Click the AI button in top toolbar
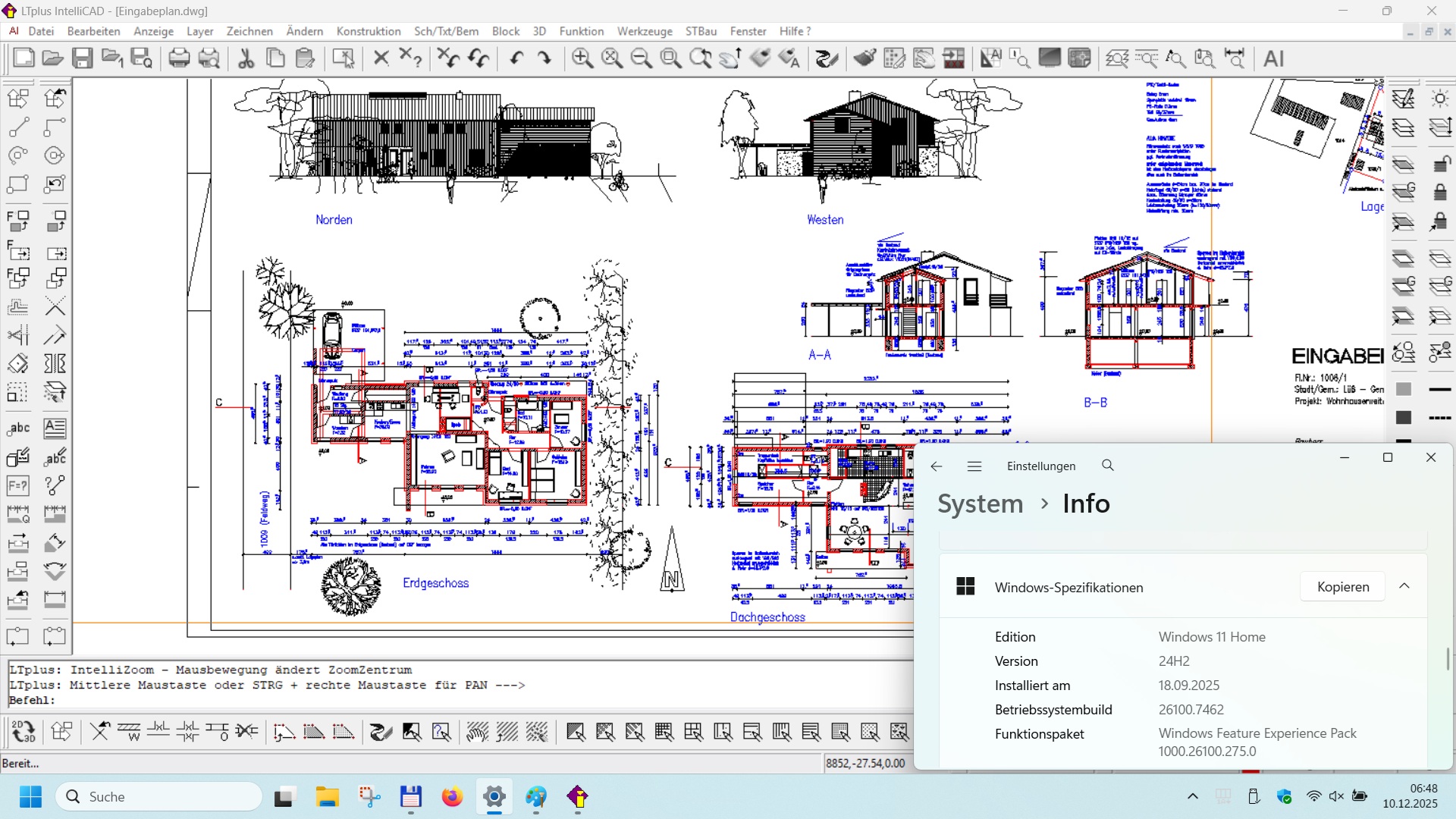This screenshot has width=1456, height=819. point(1273,58)
